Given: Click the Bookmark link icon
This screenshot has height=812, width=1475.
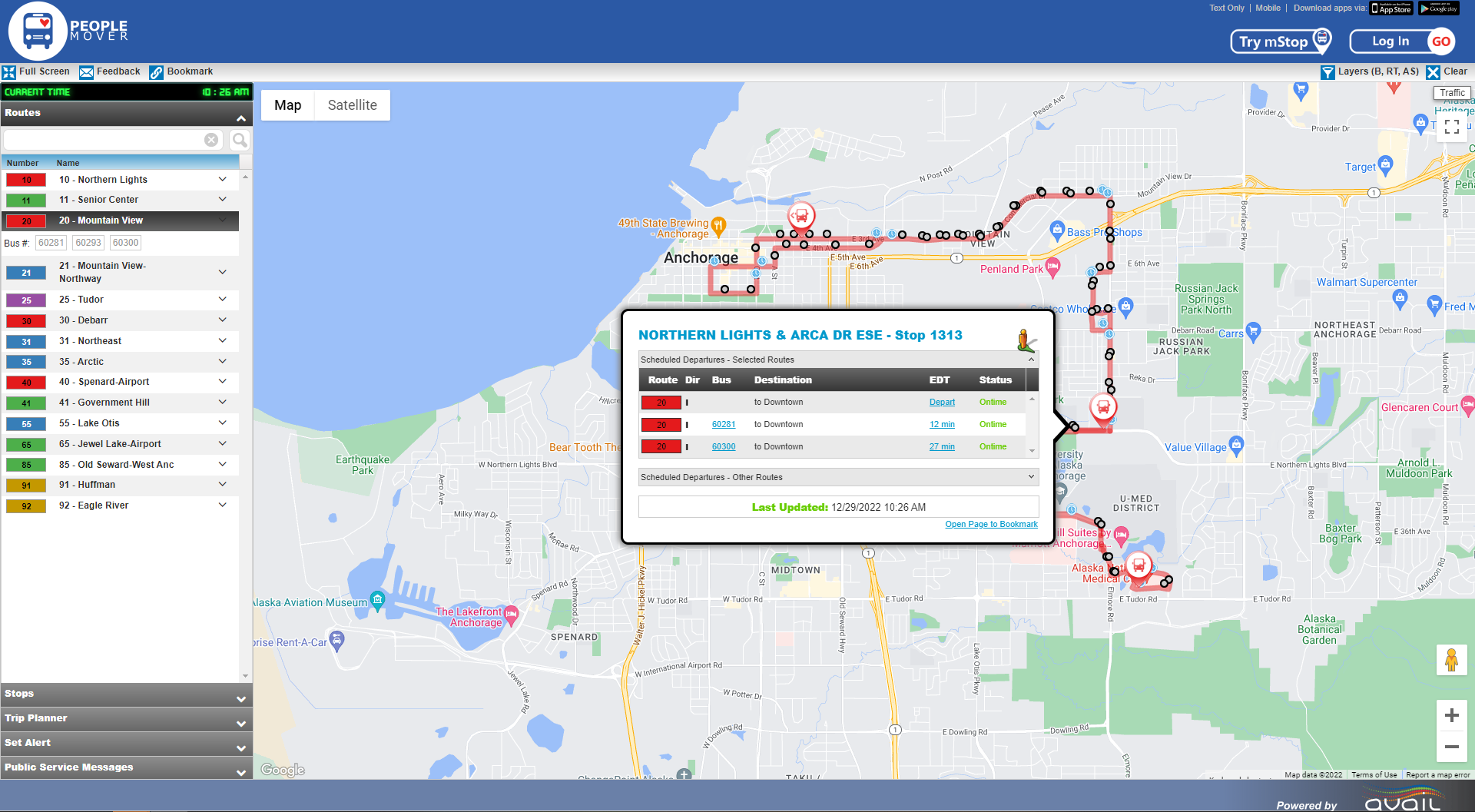Looking at the screenshot, I should 156,72.
